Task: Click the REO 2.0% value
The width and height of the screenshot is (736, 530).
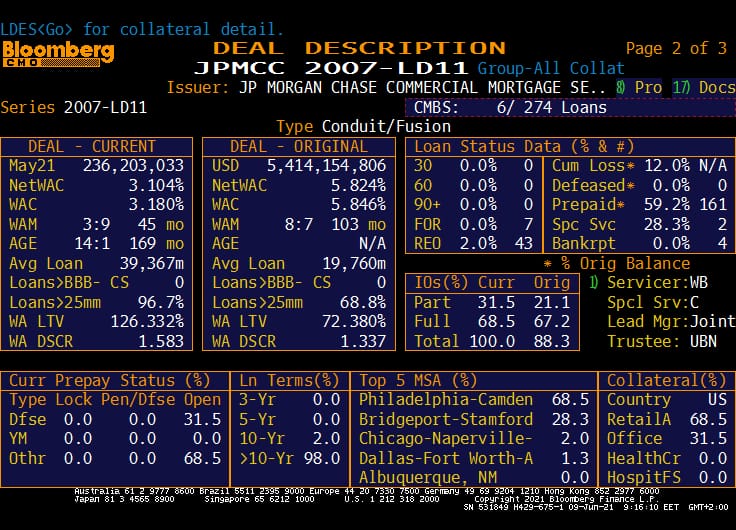Action: (x=478, y=244)
